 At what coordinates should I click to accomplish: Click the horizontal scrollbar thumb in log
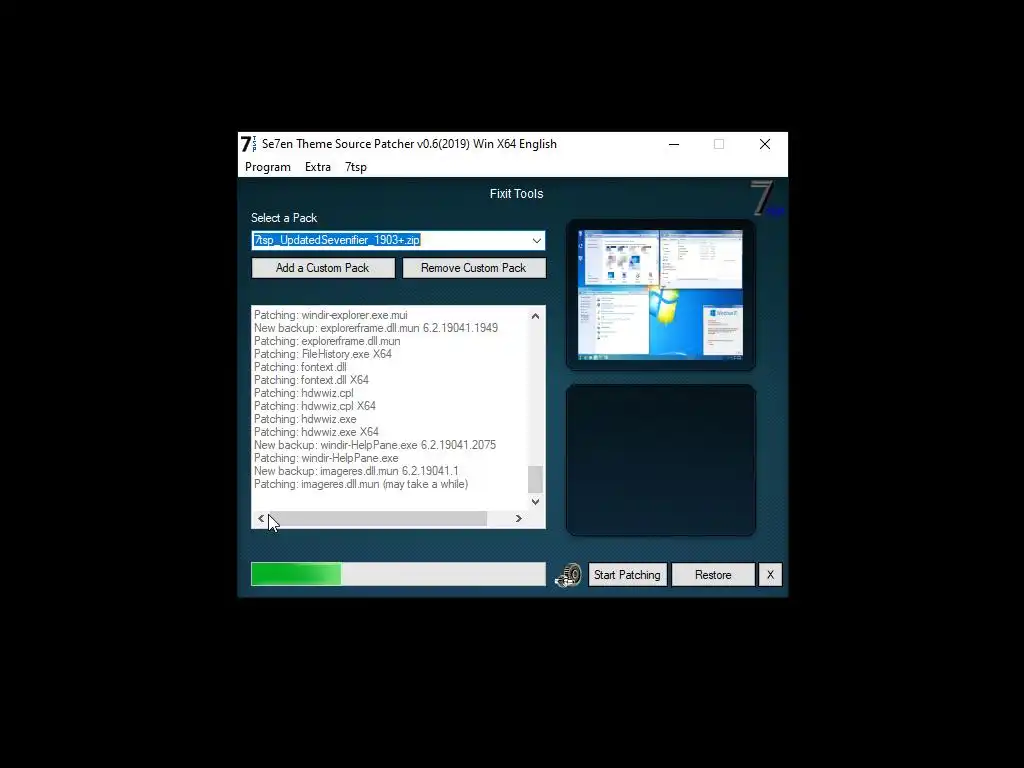coord(378,519)
